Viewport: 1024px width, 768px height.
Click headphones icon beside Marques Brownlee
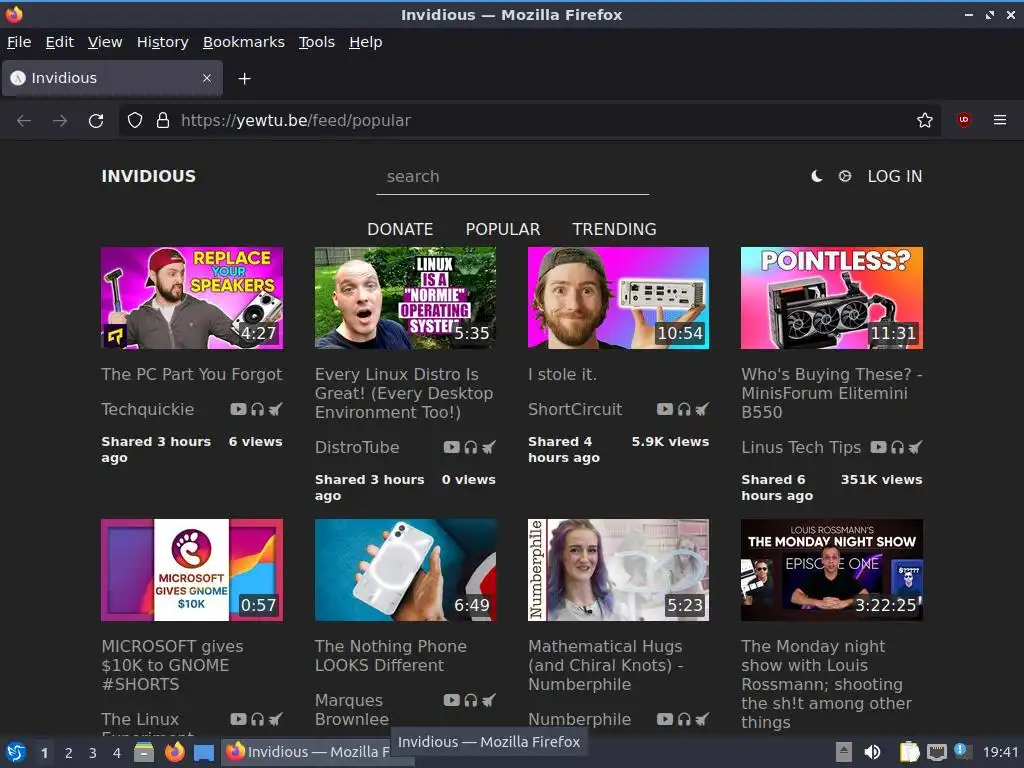(471, 700)
